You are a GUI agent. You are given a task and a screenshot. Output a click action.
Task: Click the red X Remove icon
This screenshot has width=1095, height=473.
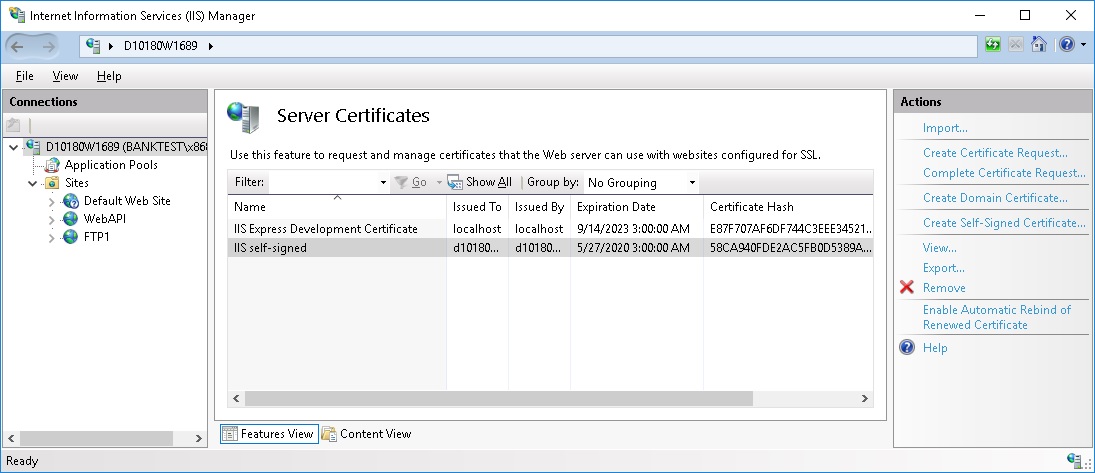pos(906,287)
